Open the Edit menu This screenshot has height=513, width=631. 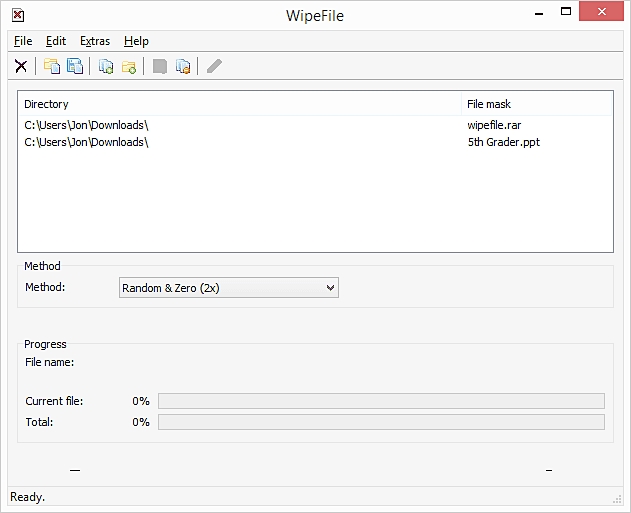[x=56, y=41]
